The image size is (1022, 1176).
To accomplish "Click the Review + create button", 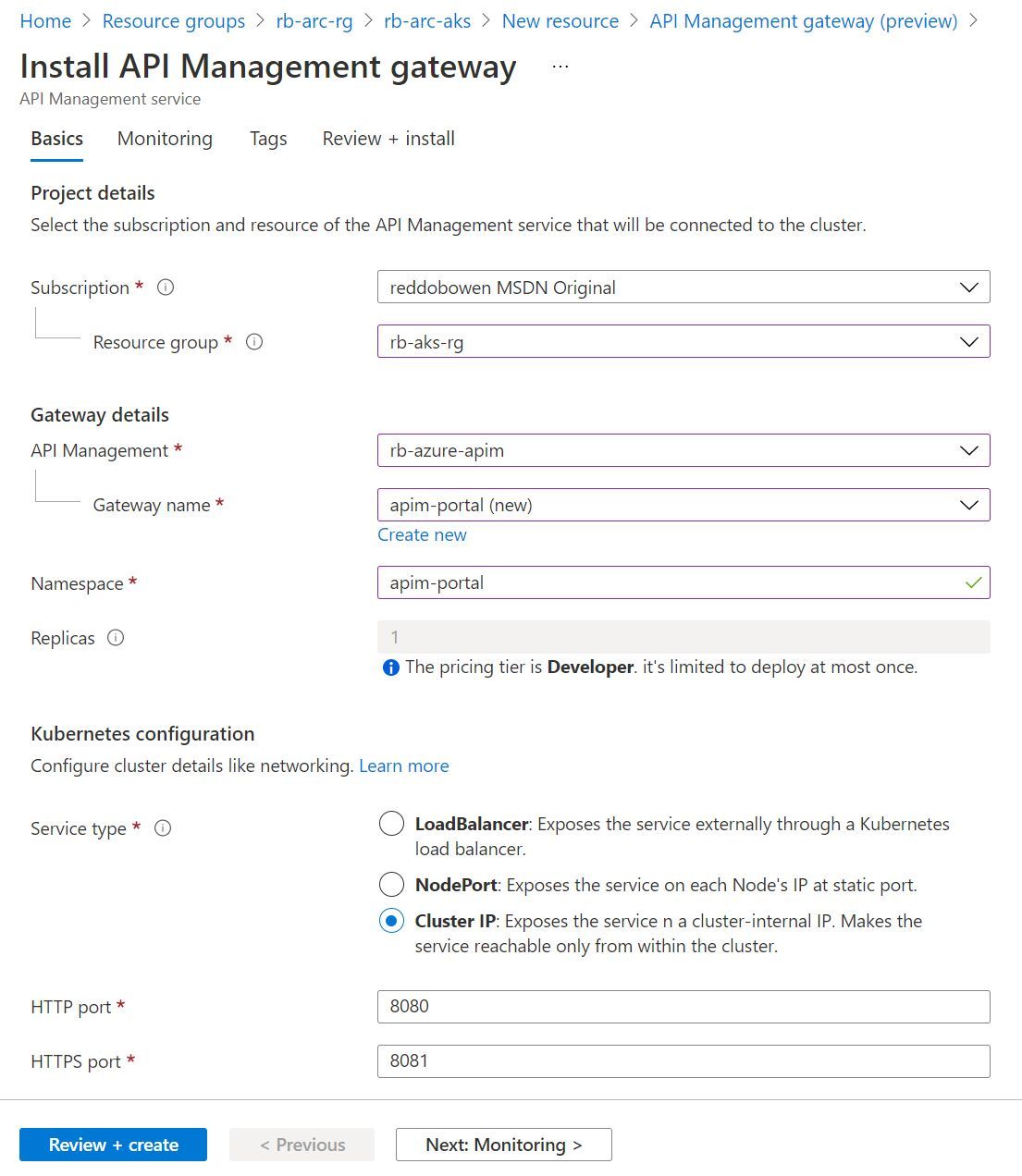I will 112,1145.
